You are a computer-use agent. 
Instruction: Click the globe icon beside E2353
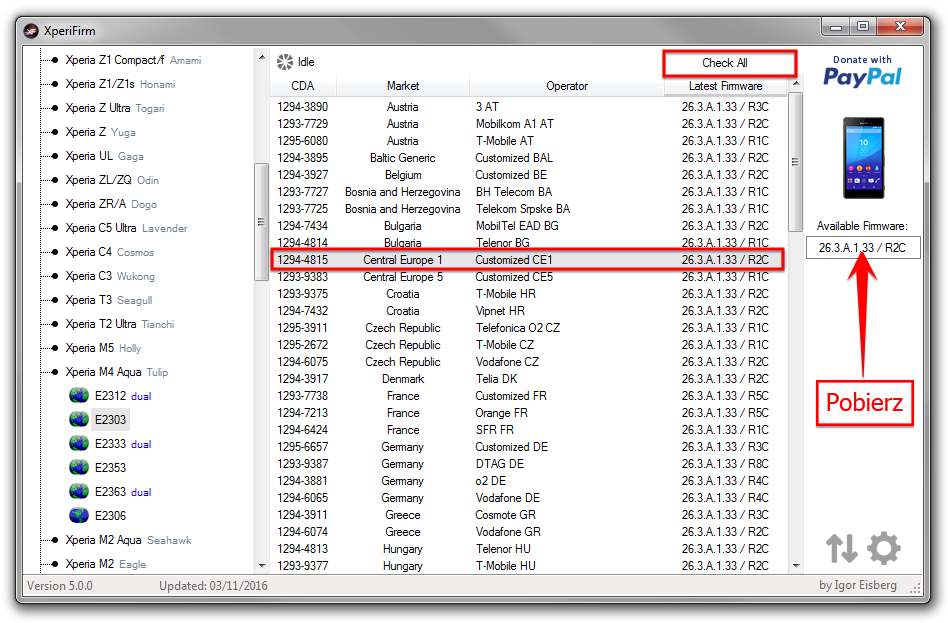coord(79,468)
